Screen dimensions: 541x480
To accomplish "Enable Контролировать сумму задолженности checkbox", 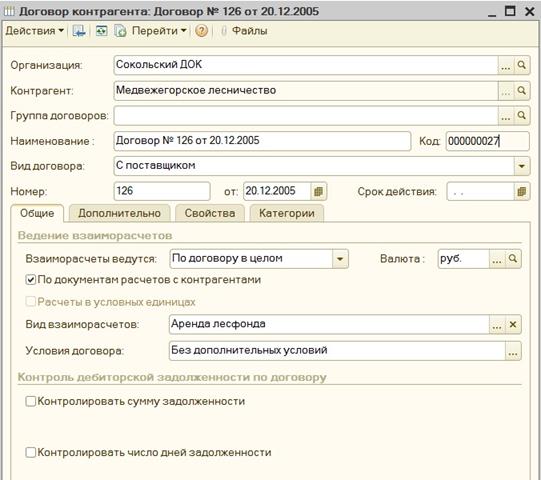I will [x=31, y=401].
